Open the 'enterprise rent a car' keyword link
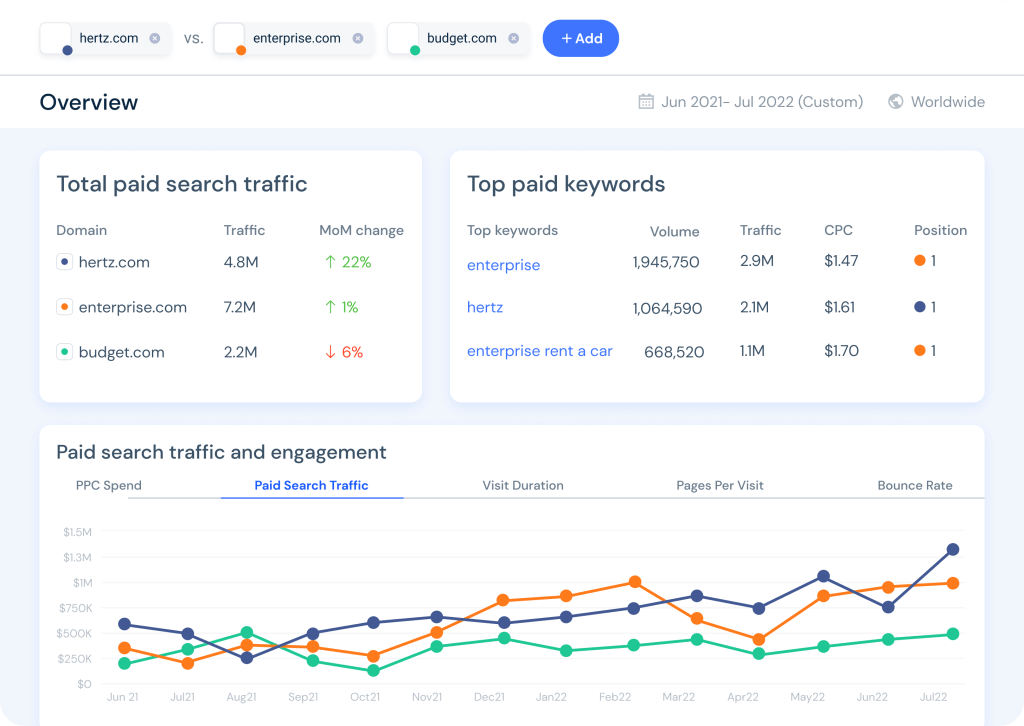Viewport: 1024px width, 726px height. 539,351
